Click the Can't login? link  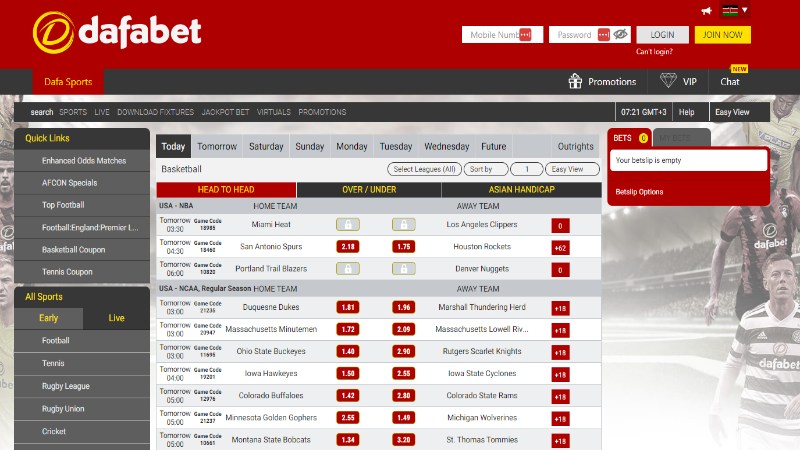pyautogui.click(x=654, y=51)
